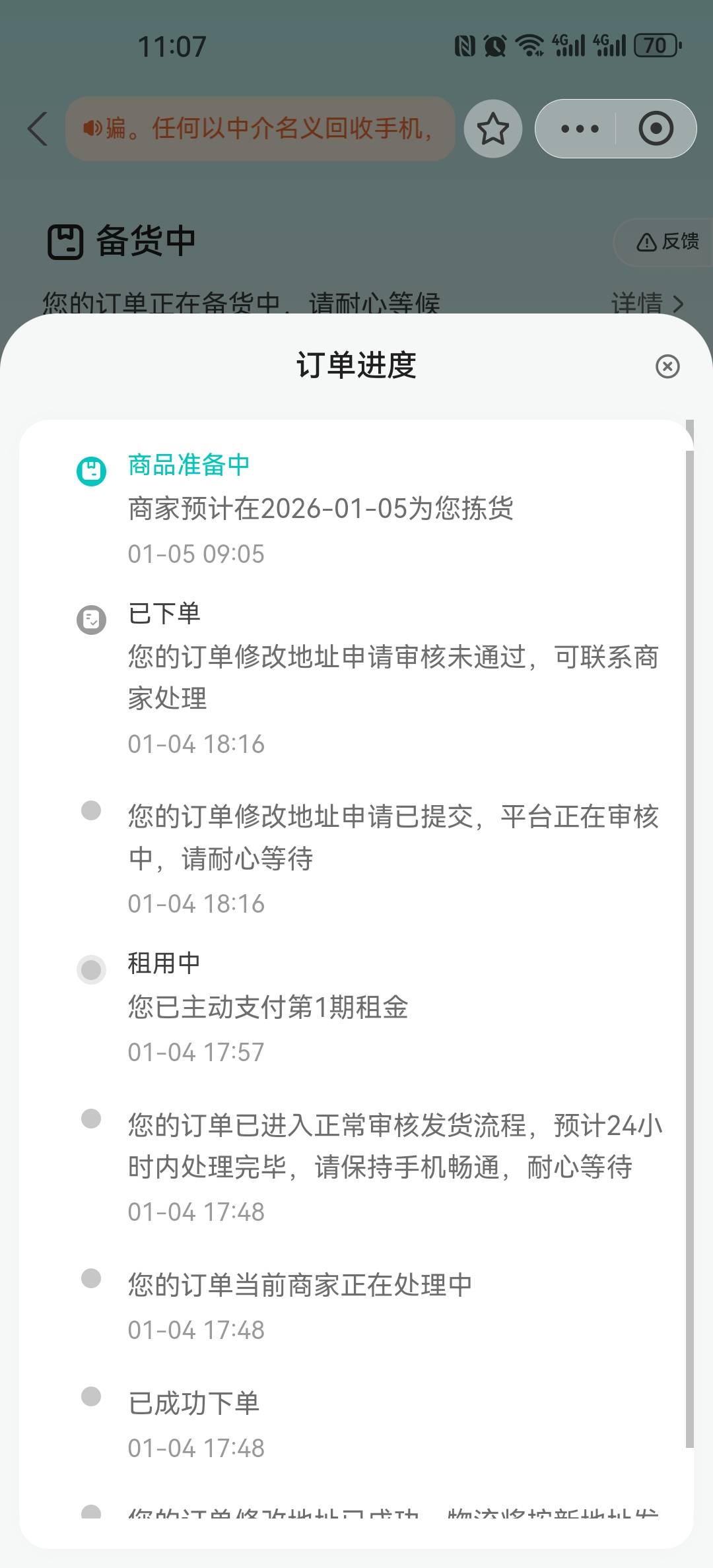
Task: Open 详情 order details link
Action: [x=646, y=304]
